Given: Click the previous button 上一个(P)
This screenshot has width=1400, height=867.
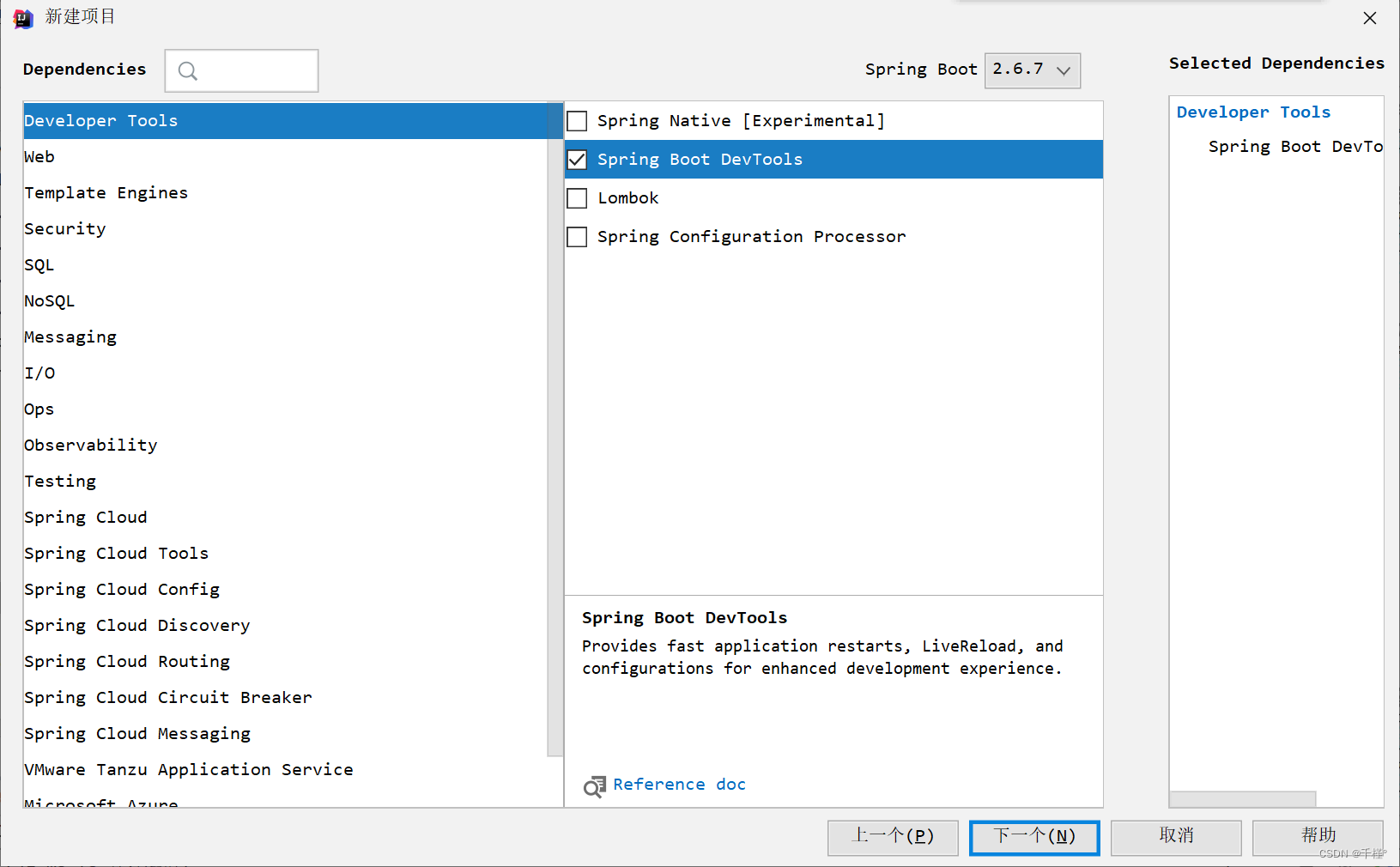Looking at the screenshot, I should point(893,837).
